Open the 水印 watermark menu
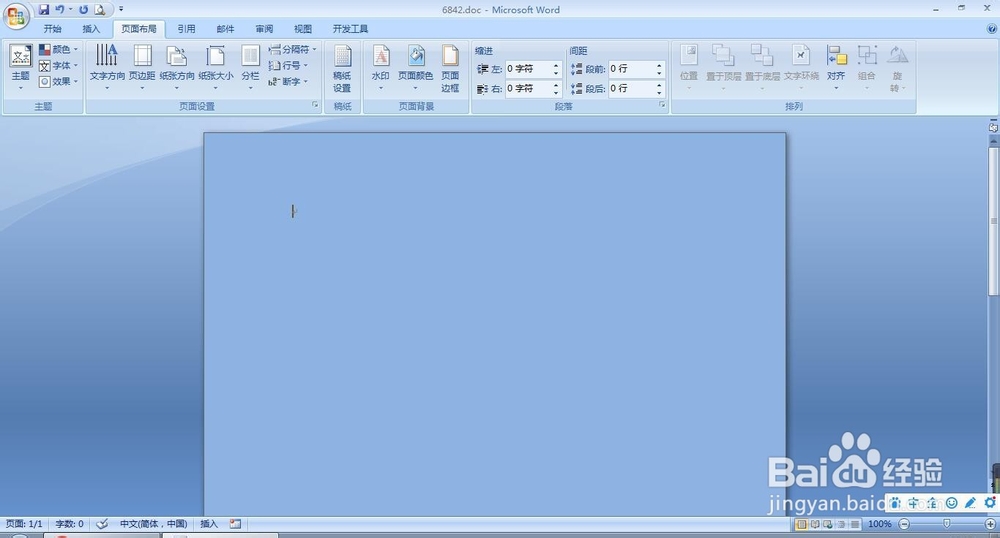Image resolution: width=1000 pixels, height=538 pixels. pos(381,66)
